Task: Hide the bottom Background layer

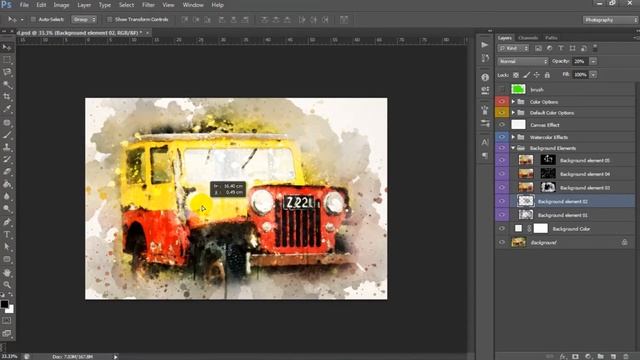Action: coord(502,242)
